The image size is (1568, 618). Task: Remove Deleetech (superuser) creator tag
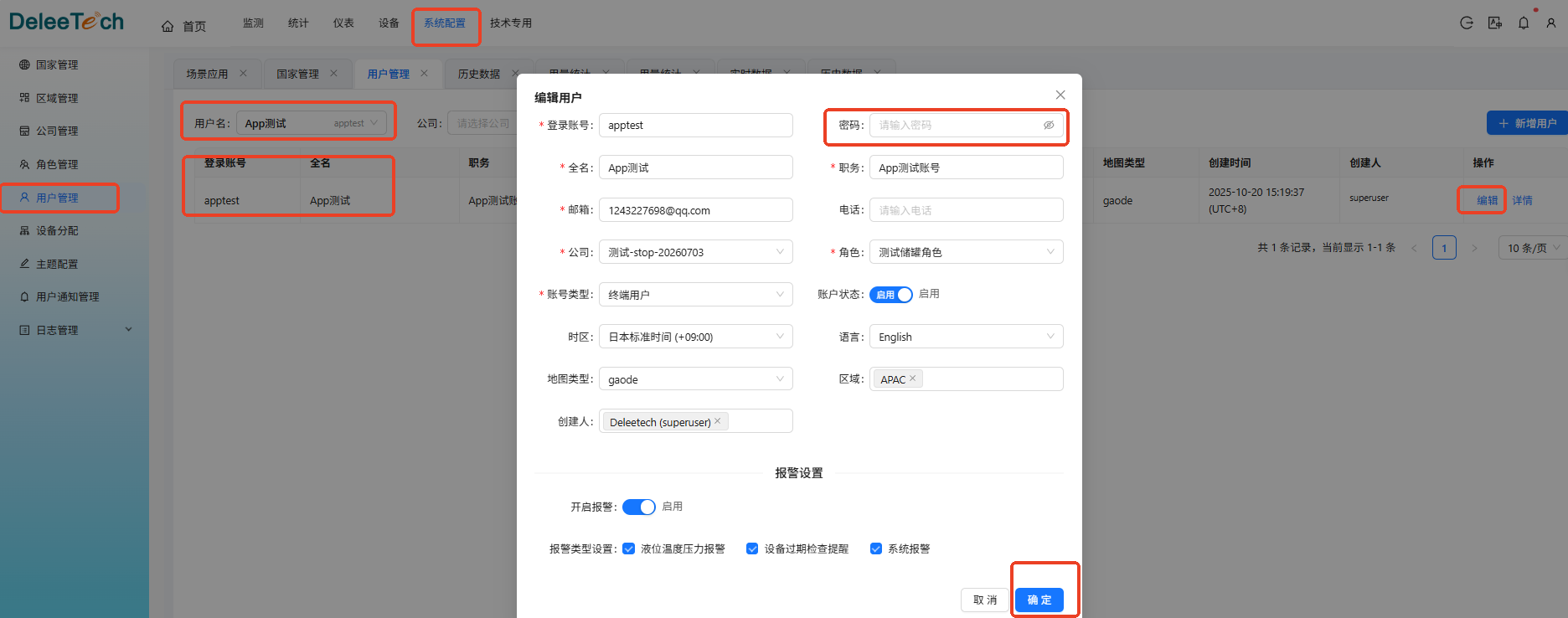(x=717, y=421)
